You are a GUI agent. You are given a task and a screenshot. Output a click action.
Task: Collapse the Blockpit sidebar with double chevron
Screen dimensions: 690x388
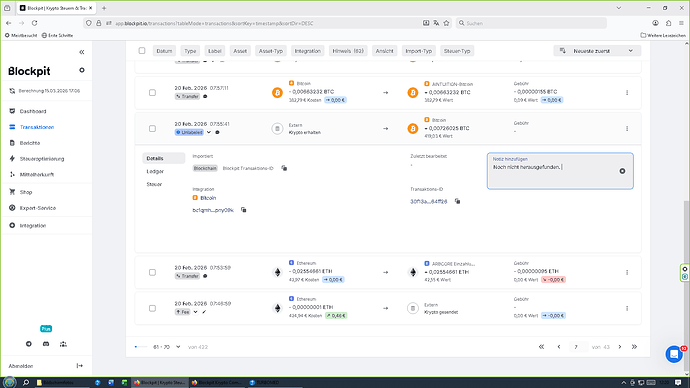82,52
